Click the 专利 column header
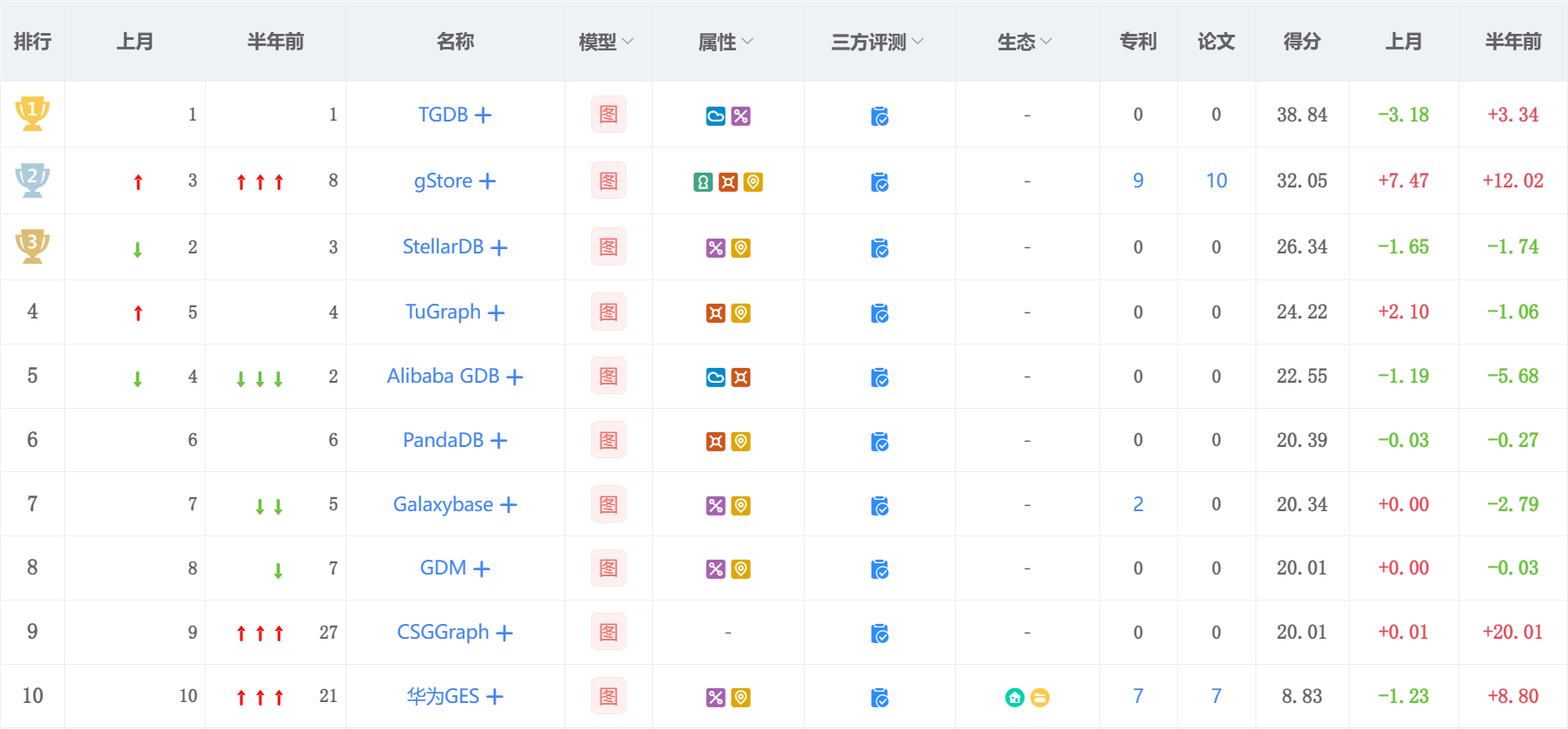Screen dimensions: 1568x729 click(1138, 42)
